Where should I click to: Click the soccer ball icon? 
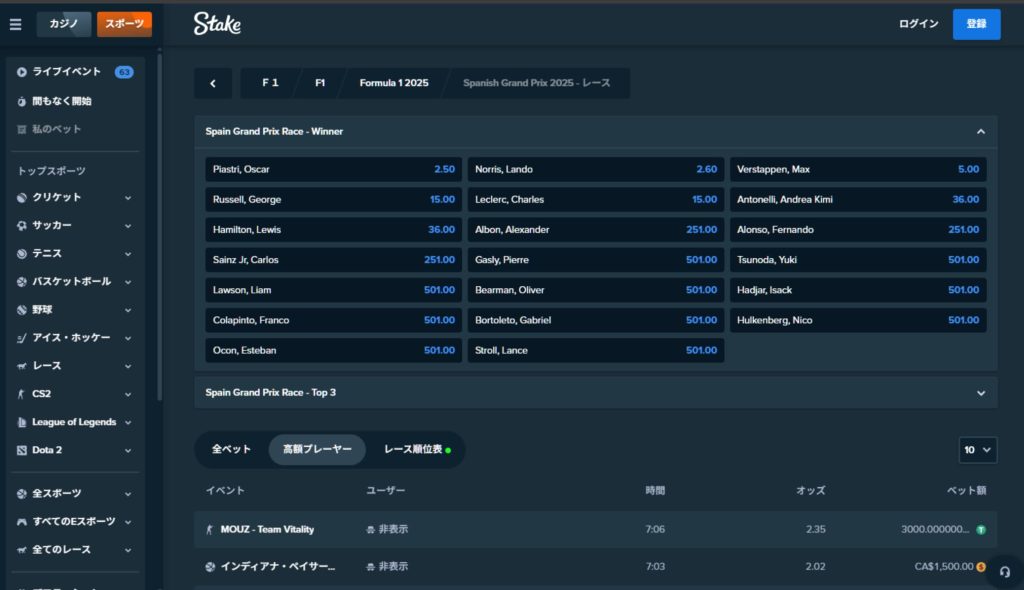[x=22, y=225]
